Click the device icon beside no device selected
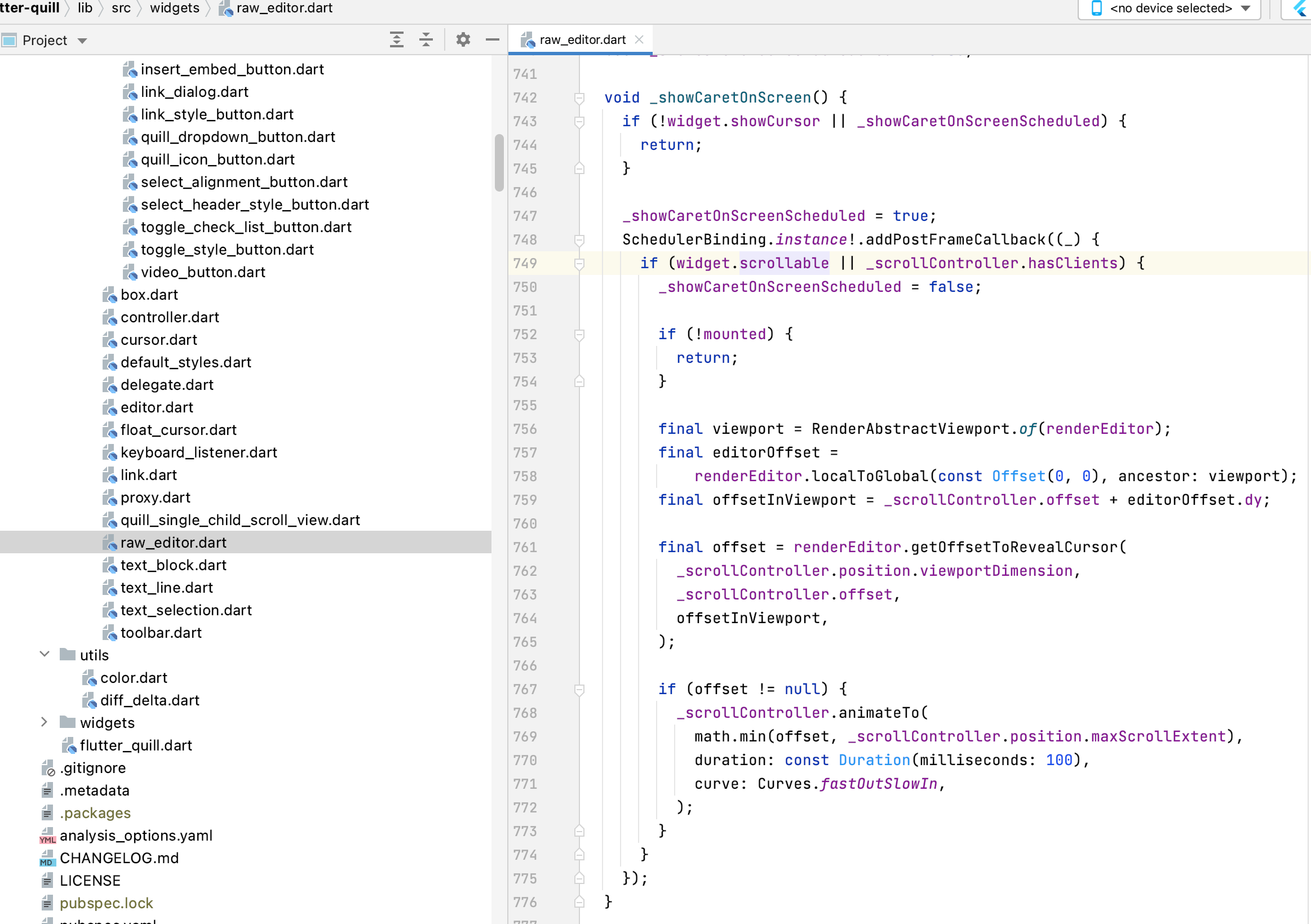 coord(1097,8)
